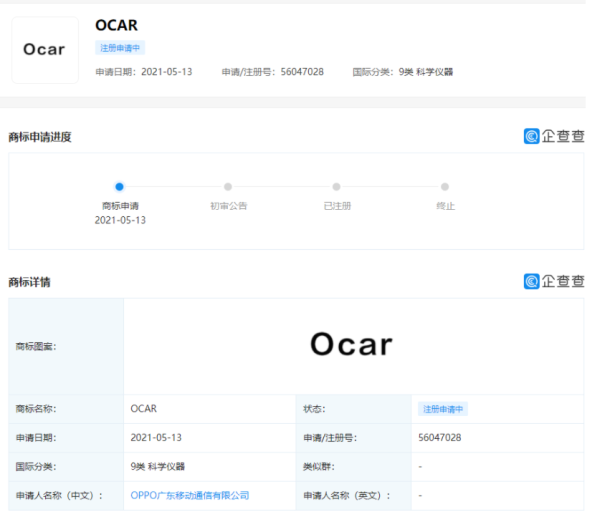Select the blue 商标申请 progress dot
The height and width of the screenshot is (517, 600).
(119, 186)
